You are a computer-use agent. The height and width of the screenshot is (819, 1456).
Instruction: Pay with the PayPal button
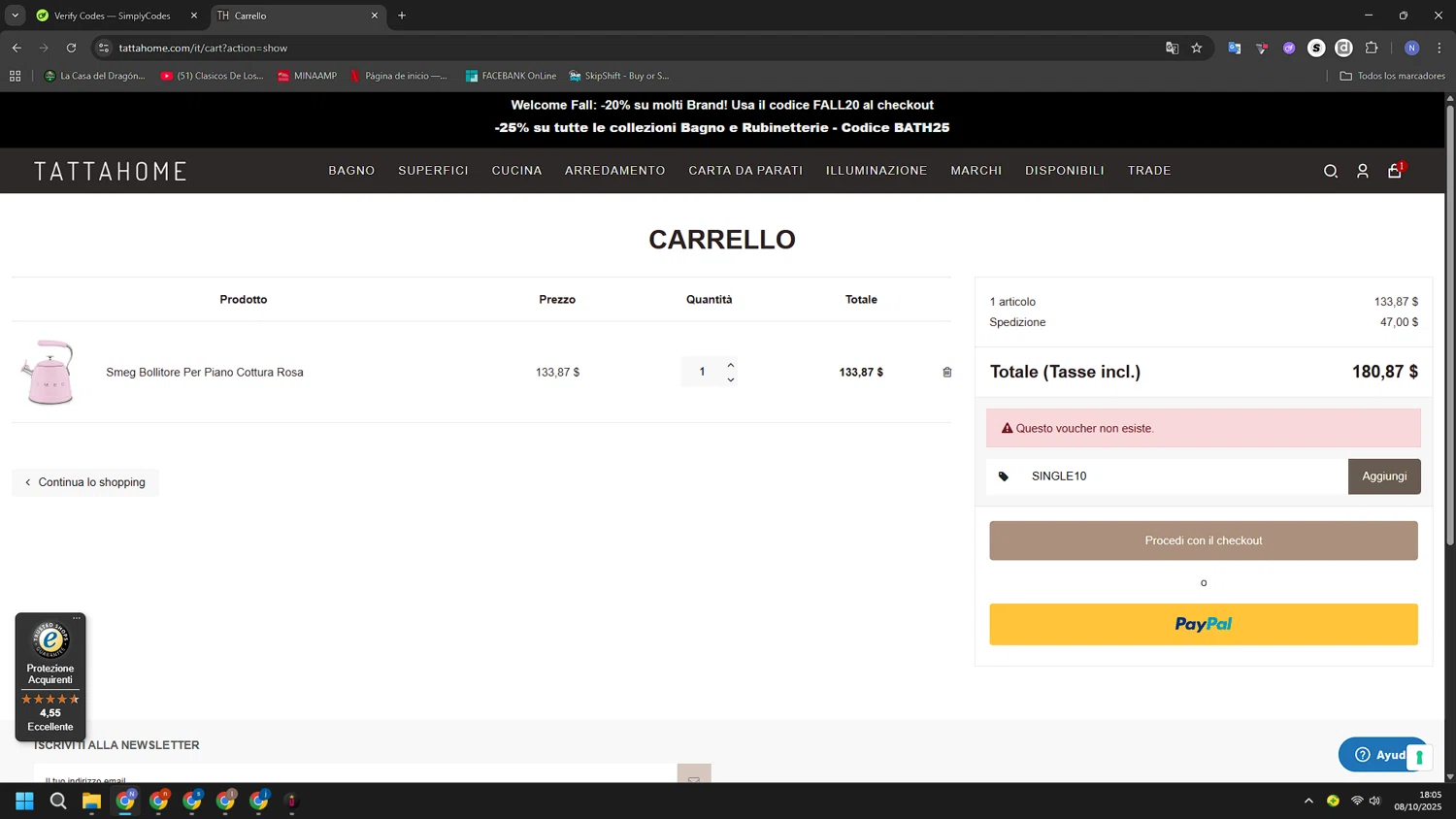[x=1204, y=625]
